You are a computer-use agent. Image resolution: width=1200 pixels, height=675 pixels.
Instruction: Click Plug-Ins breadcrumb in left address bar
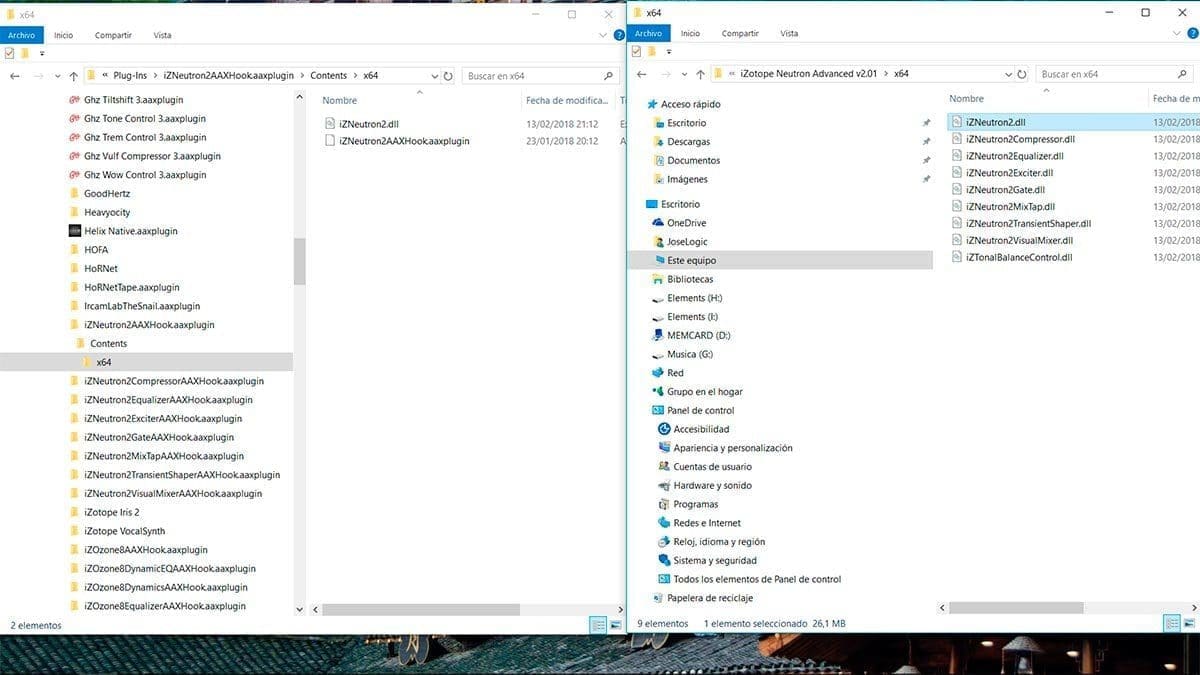point(130,76)
